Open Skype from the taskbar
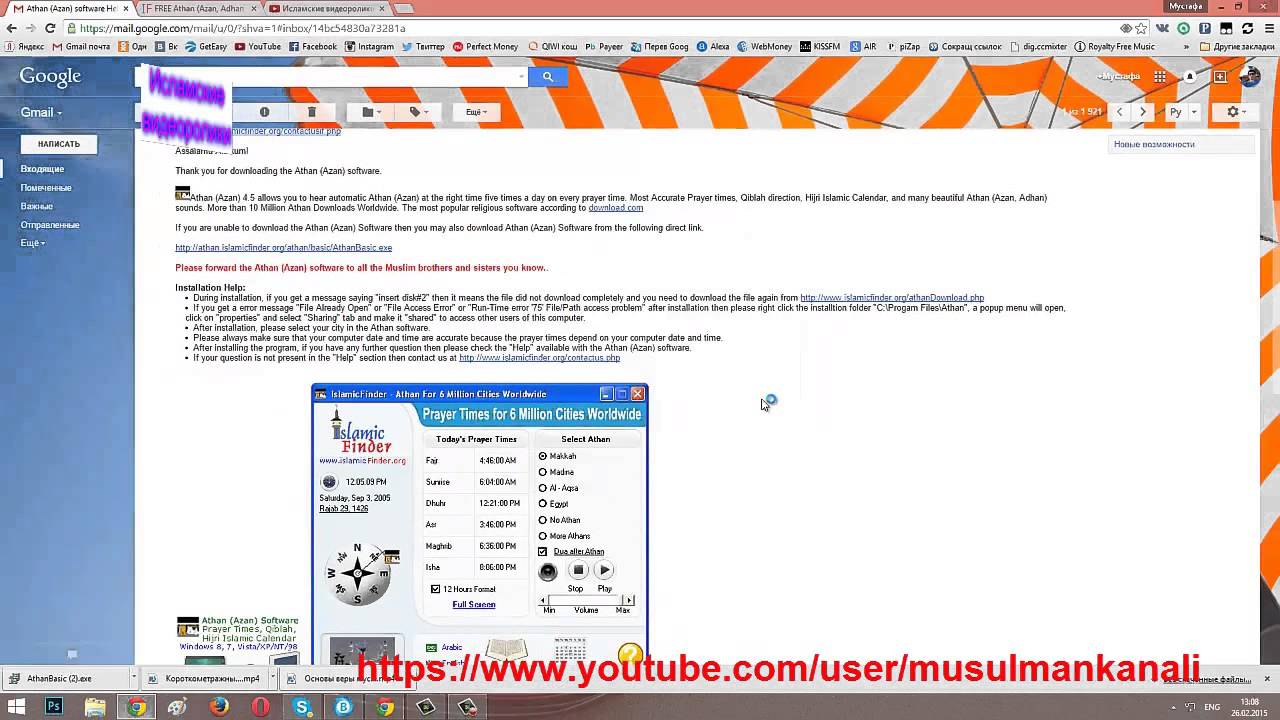1280x720 pixels. click(x=302, y=707)
